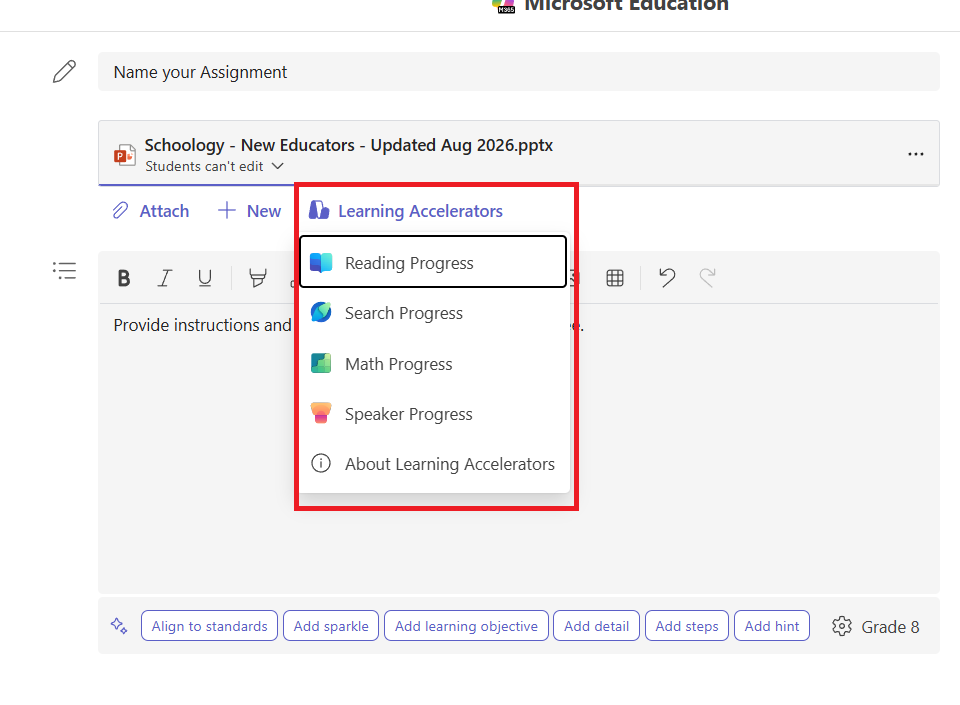960x705 pixels.
Task: Toggle the Learning Accelerators menu
Action: point(405,211)
